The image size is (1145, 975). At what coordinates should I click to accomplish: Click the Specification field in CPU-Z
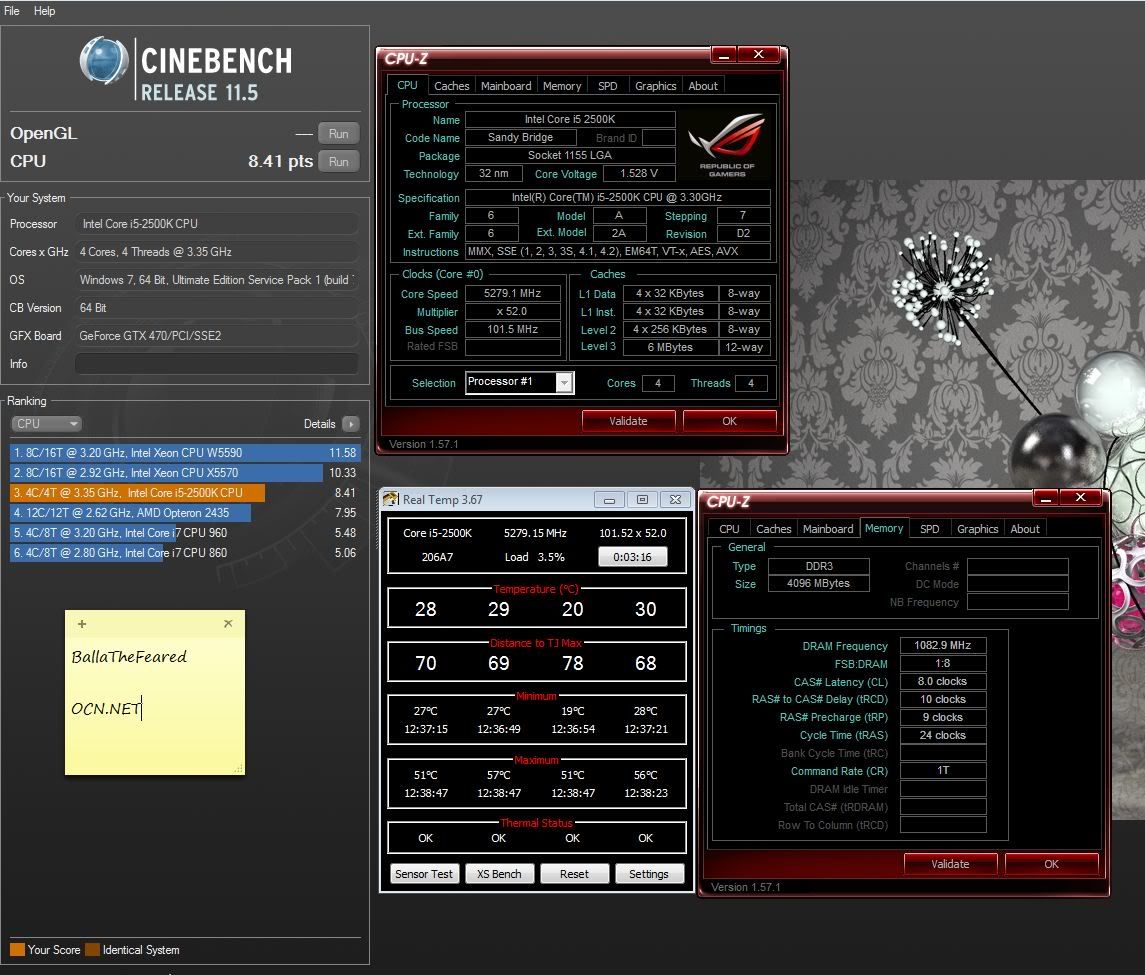pyautogui.click(x=618, y=197)
